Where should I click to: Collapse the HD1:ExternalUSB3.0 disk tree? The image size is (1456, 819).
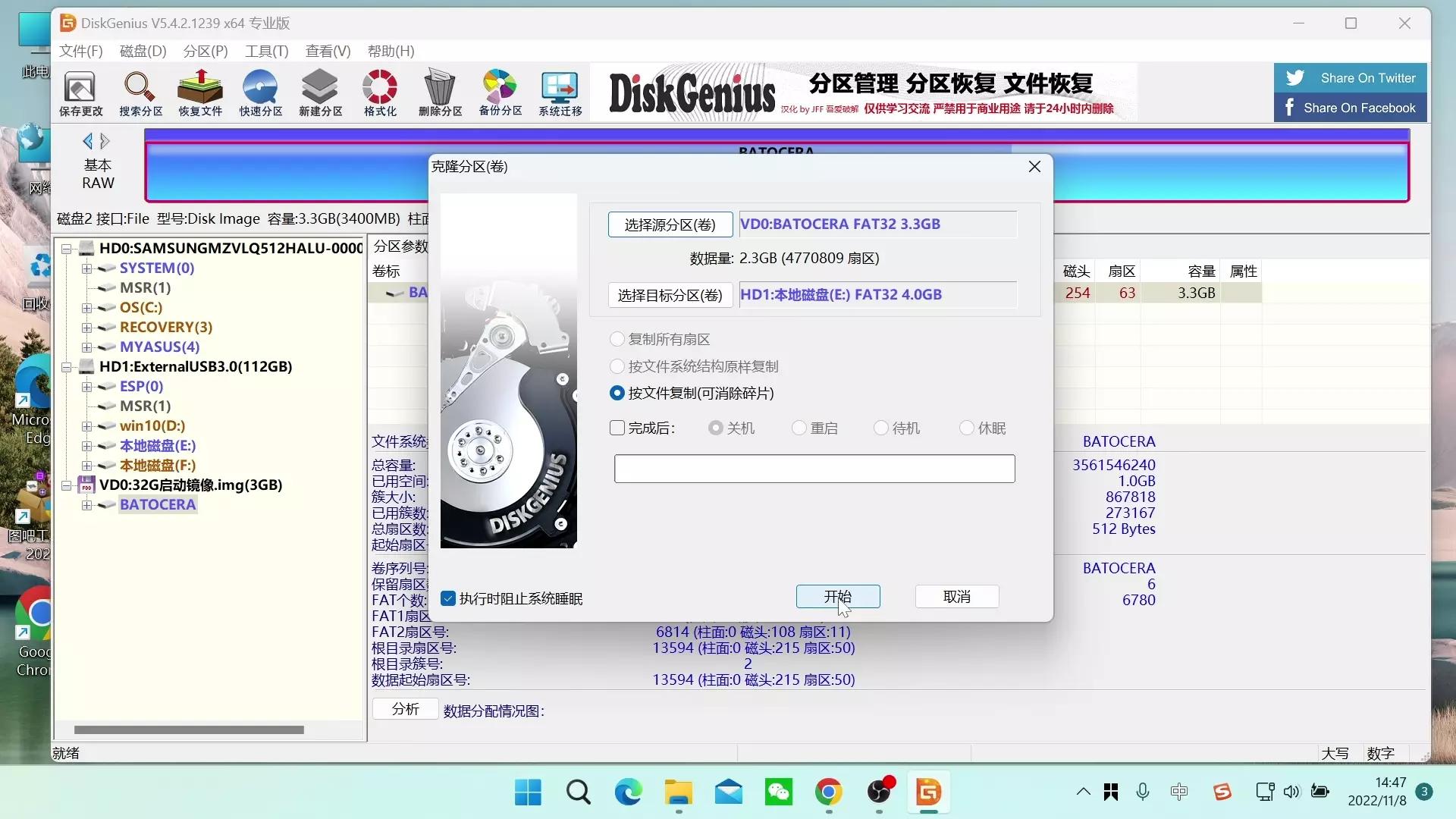67,366
